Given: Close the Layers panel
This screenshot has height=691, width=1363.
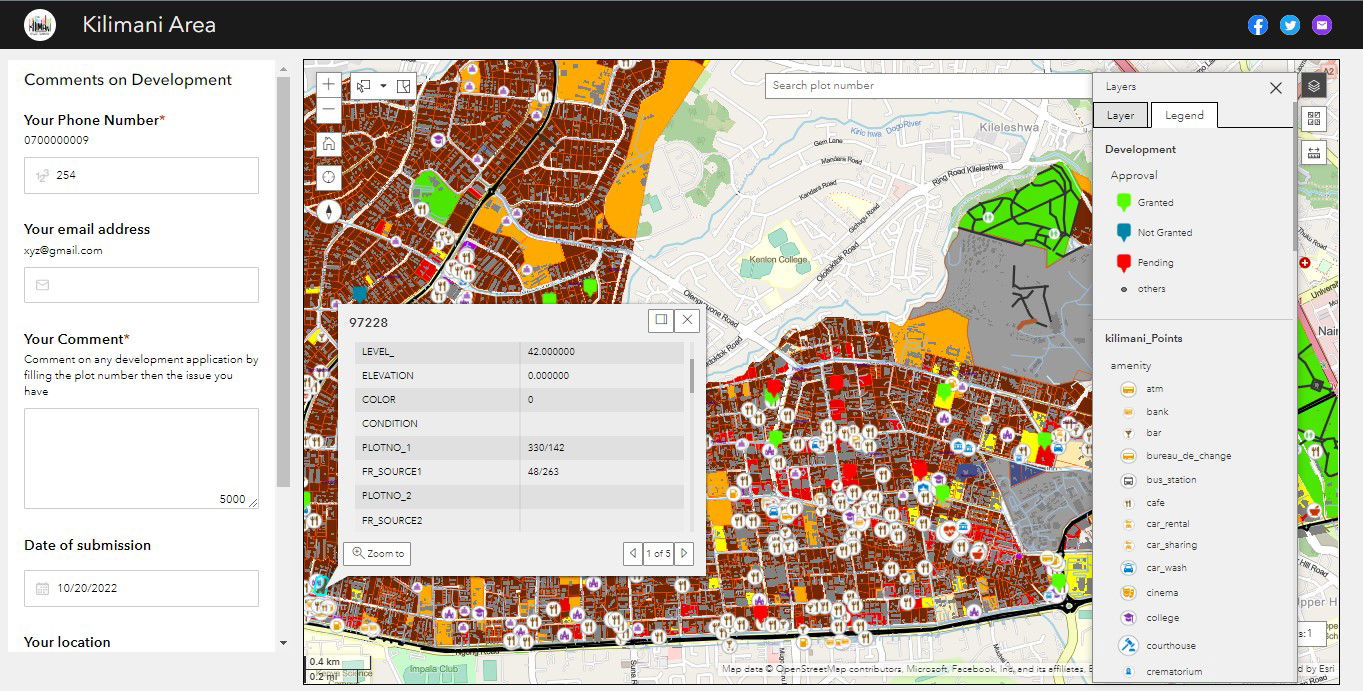Looking at the screenshot, I should [x=1275, y=88].
